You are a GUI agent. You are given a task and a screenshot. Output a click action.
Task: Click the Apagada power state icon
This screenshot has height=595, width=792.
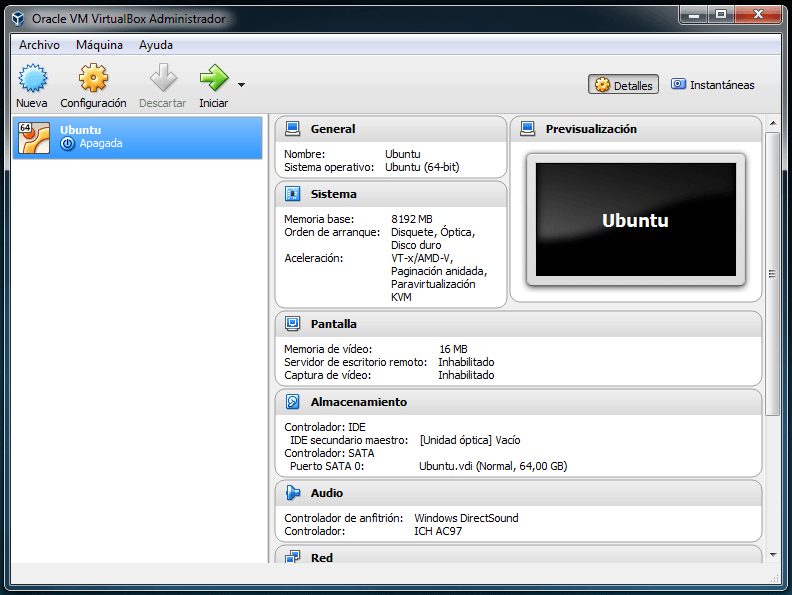(x=67, y=144)
